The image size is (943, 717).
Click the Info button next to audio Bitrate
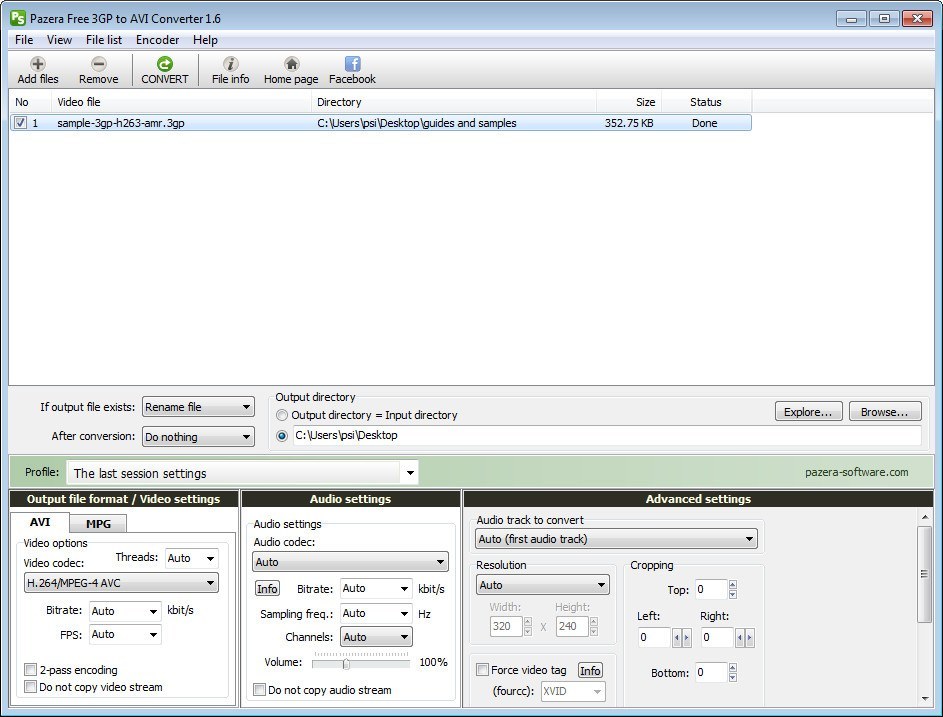267,588
